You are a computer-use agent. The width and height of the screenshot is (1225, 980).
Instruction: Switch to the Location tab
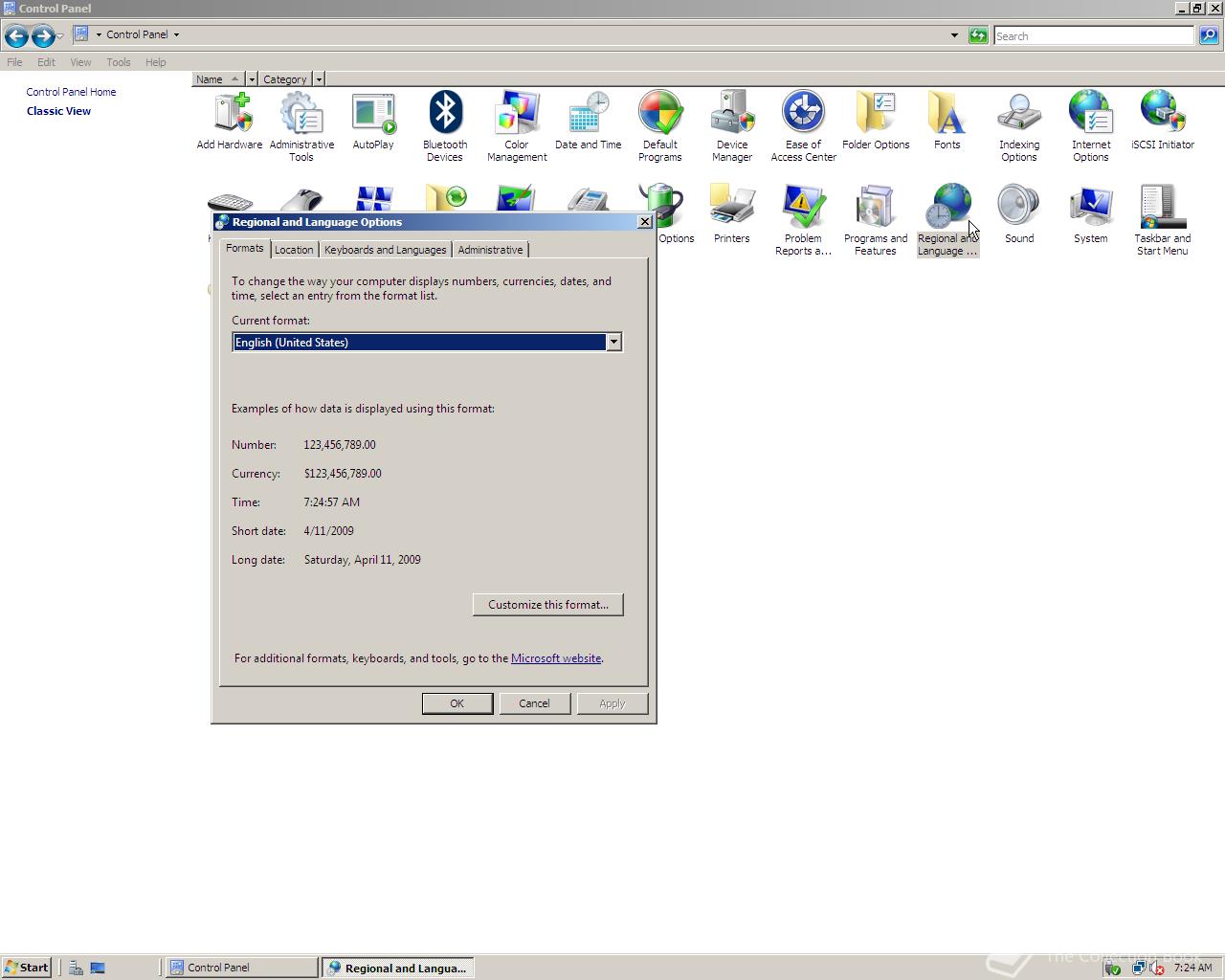(294, 250)
